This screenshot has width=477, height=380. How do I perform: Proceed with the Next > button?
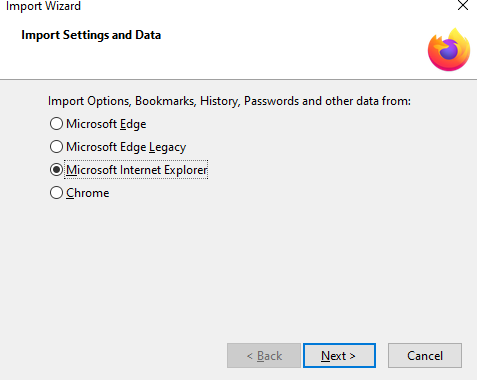[x=339, y=356]
